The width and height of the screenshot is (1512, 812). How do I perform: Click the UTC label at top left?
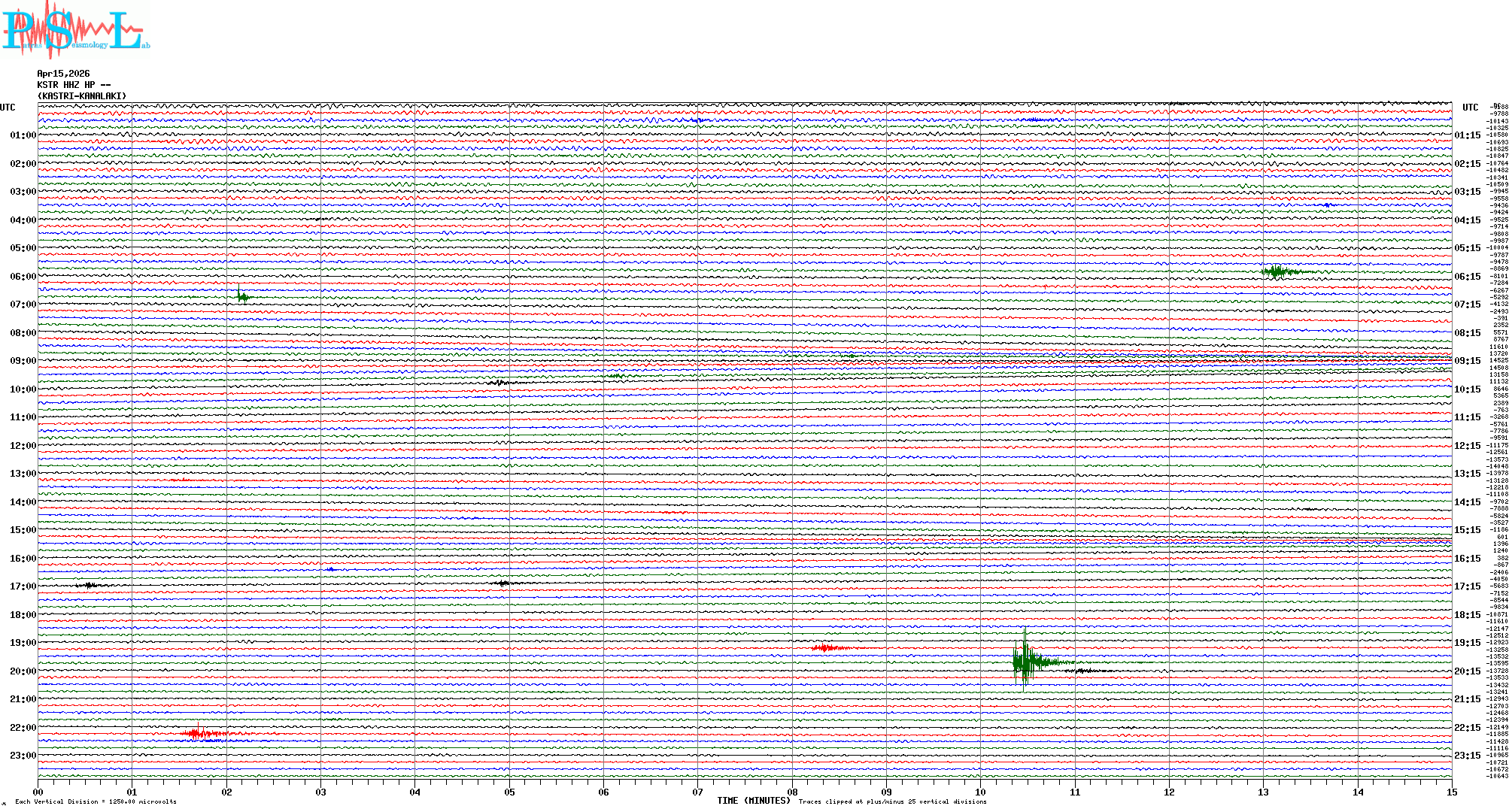point(8,108)
